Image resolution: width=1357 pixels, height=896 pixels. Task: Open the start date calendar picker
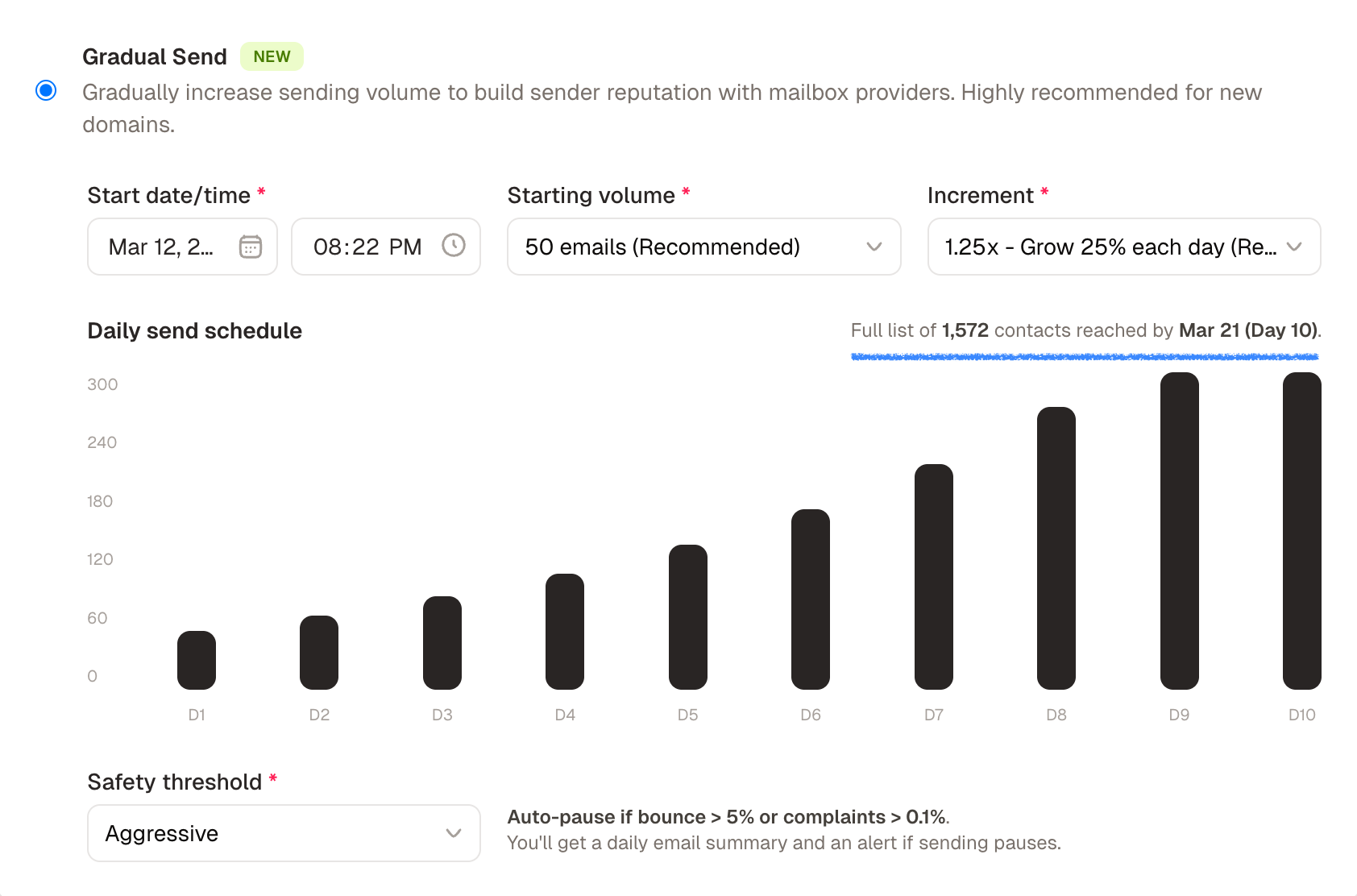(x=251, y=247)
